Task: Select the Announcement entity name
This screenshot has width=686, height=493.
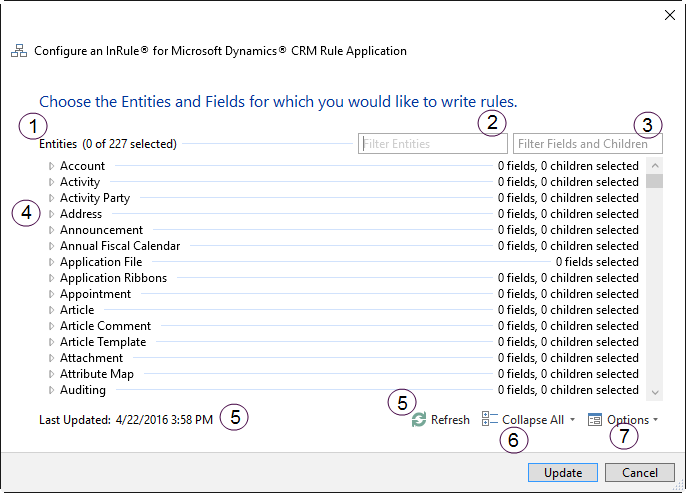Action: (x=102, y=230)
